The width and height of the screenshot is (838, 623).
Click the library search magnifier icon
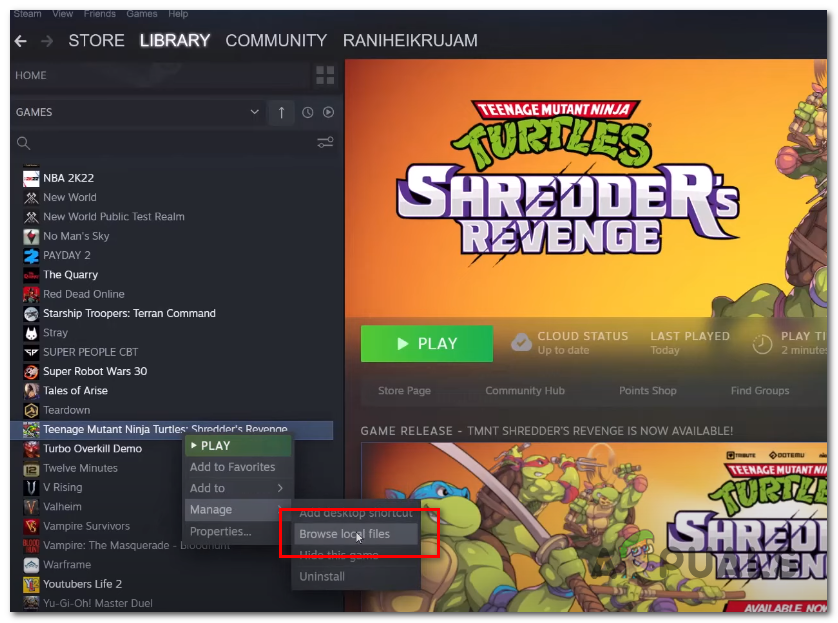pyautogui.click(x=23, y=143)
